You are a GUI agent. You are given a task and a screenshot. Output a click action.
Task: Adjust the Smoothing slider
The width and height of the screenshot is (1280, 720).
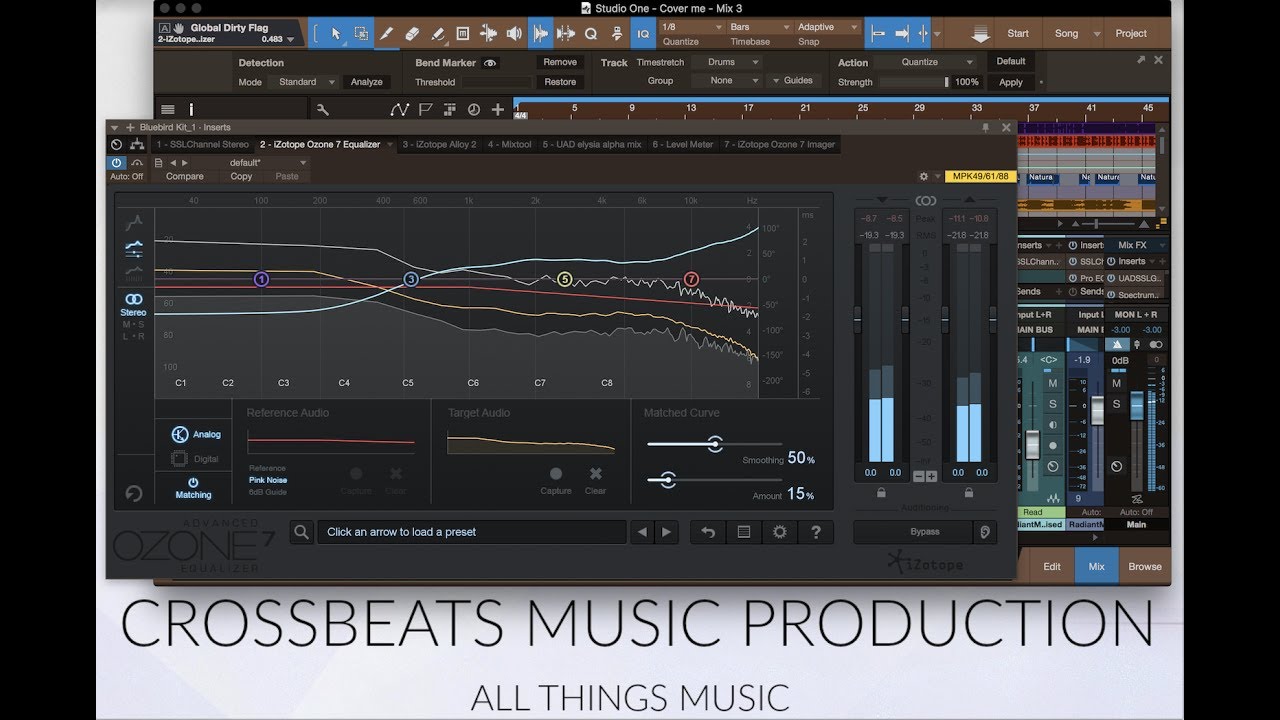click(714, 444)
